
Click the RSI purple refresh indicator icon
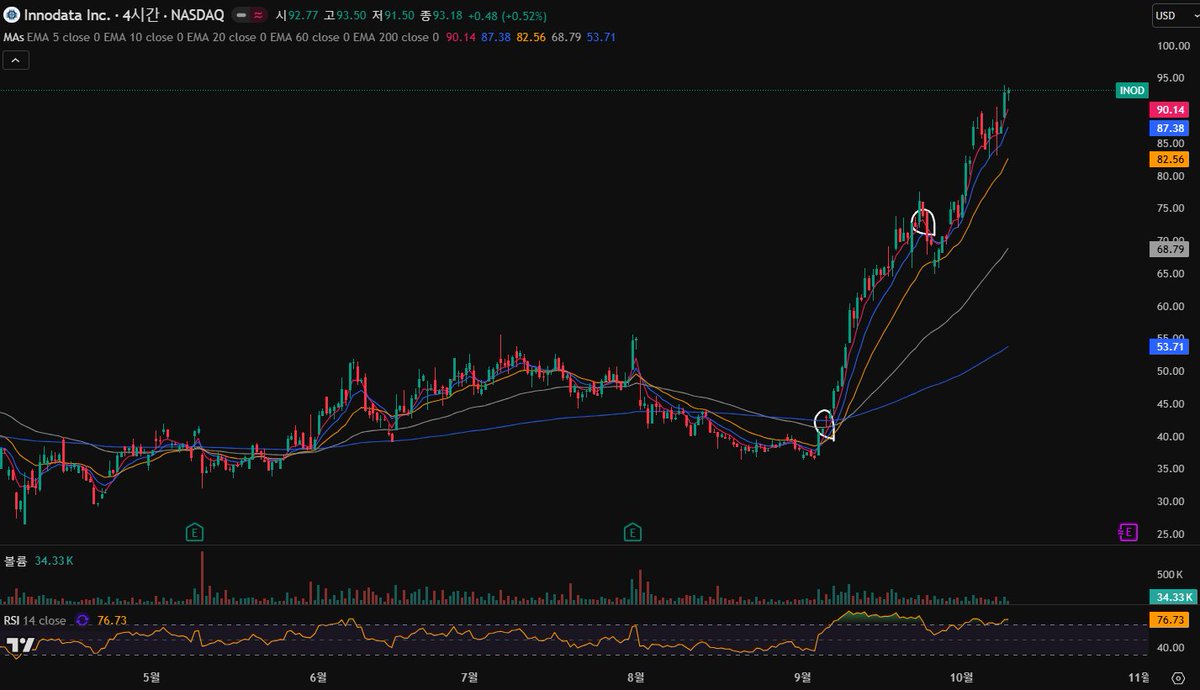pyautogui.click(x=82, y=620)
